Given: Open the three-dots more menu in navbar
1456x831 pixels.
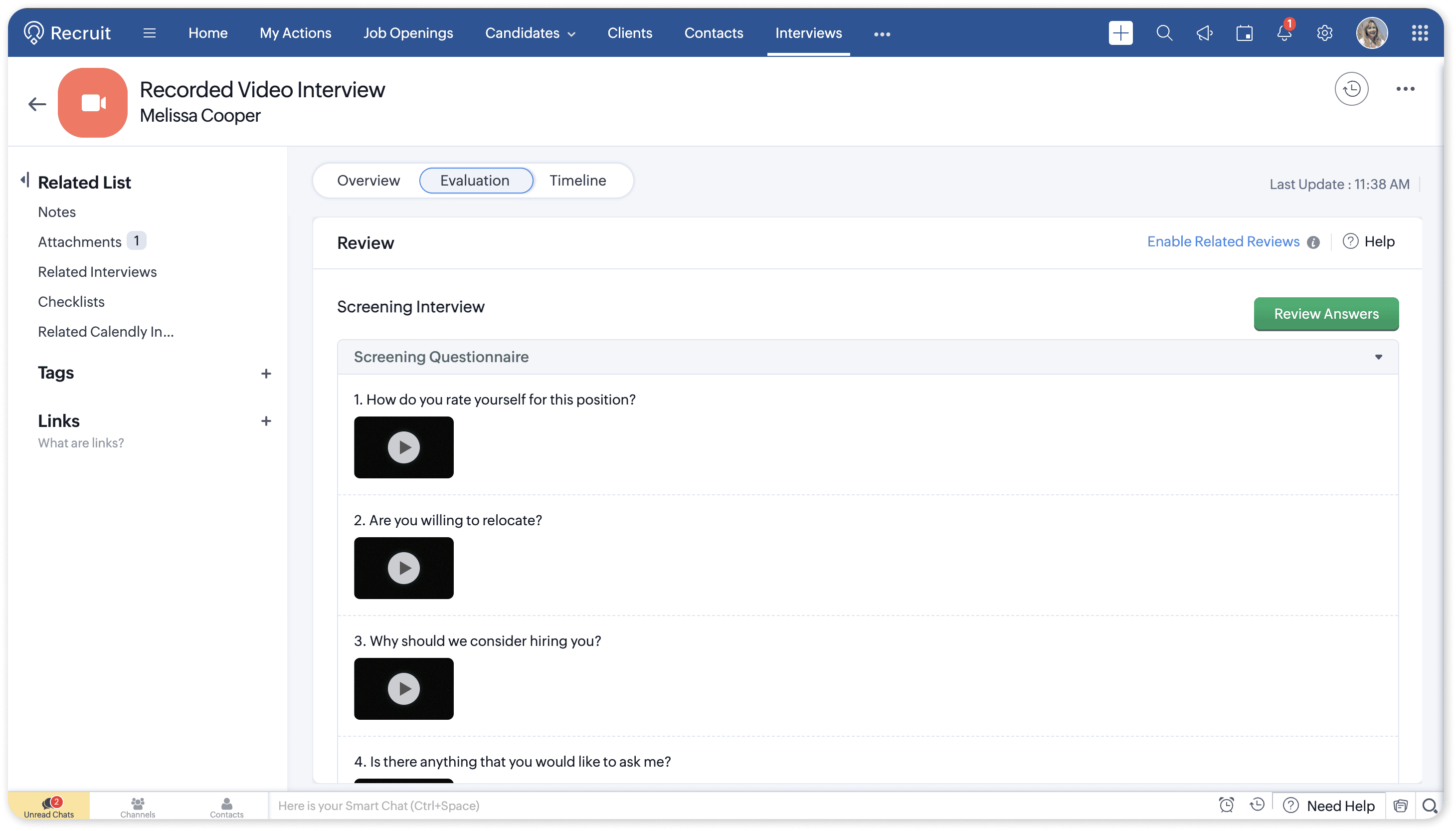Looking at the screenshot, I should pos(882,34).
